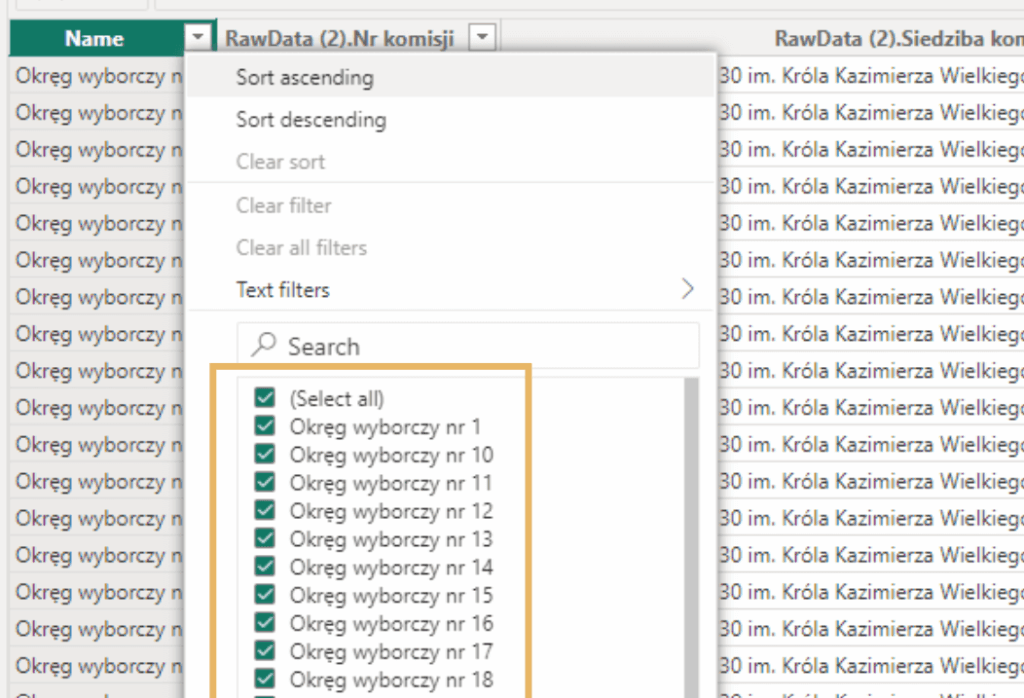The height and width of the screenshot is (698, 1024).
Task: Choose Sort ascending
Action: coord(304,77)
